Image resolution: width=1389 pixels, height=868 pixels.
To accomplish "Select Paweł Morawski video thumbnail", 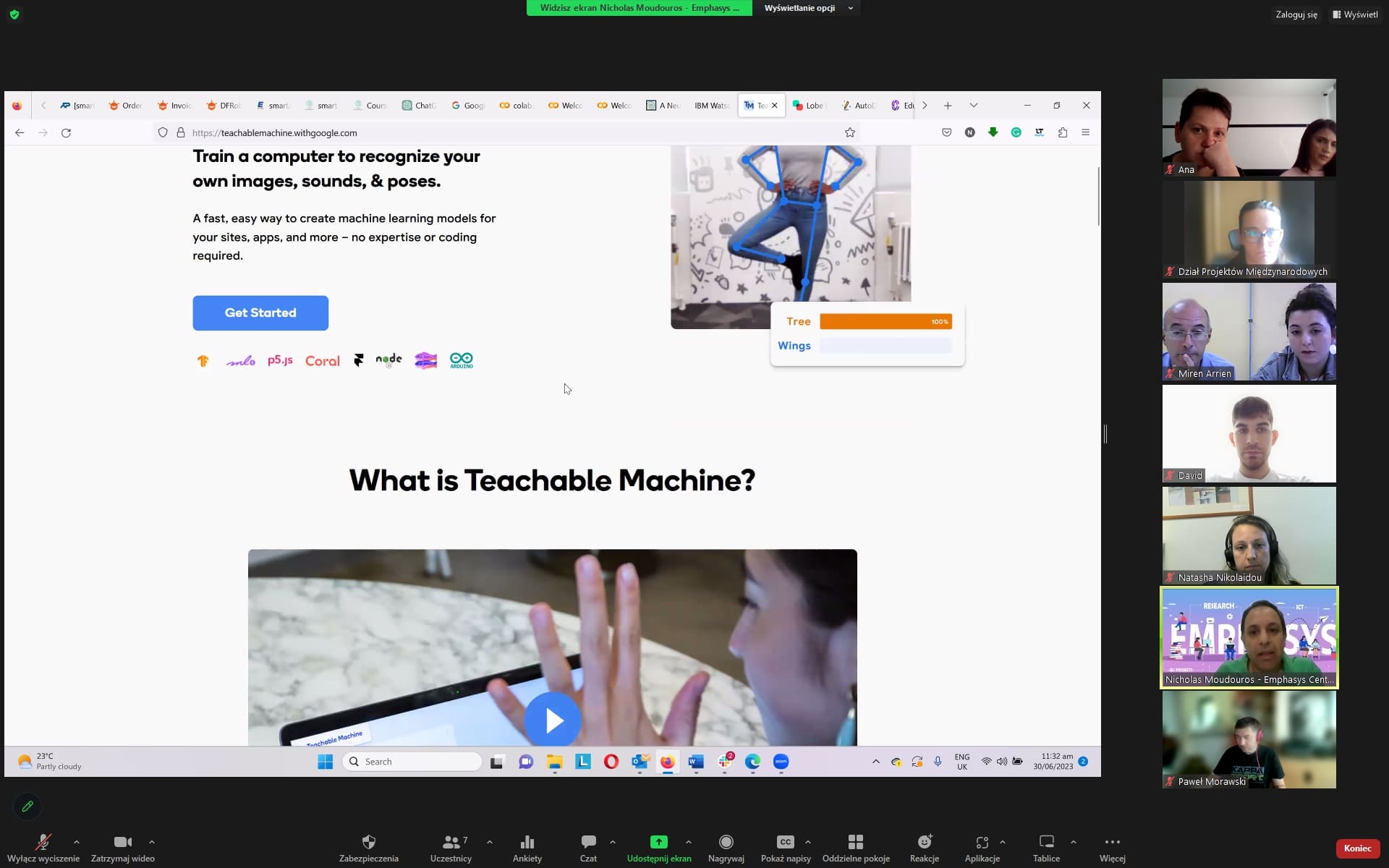I will [x=1249, y=740].
